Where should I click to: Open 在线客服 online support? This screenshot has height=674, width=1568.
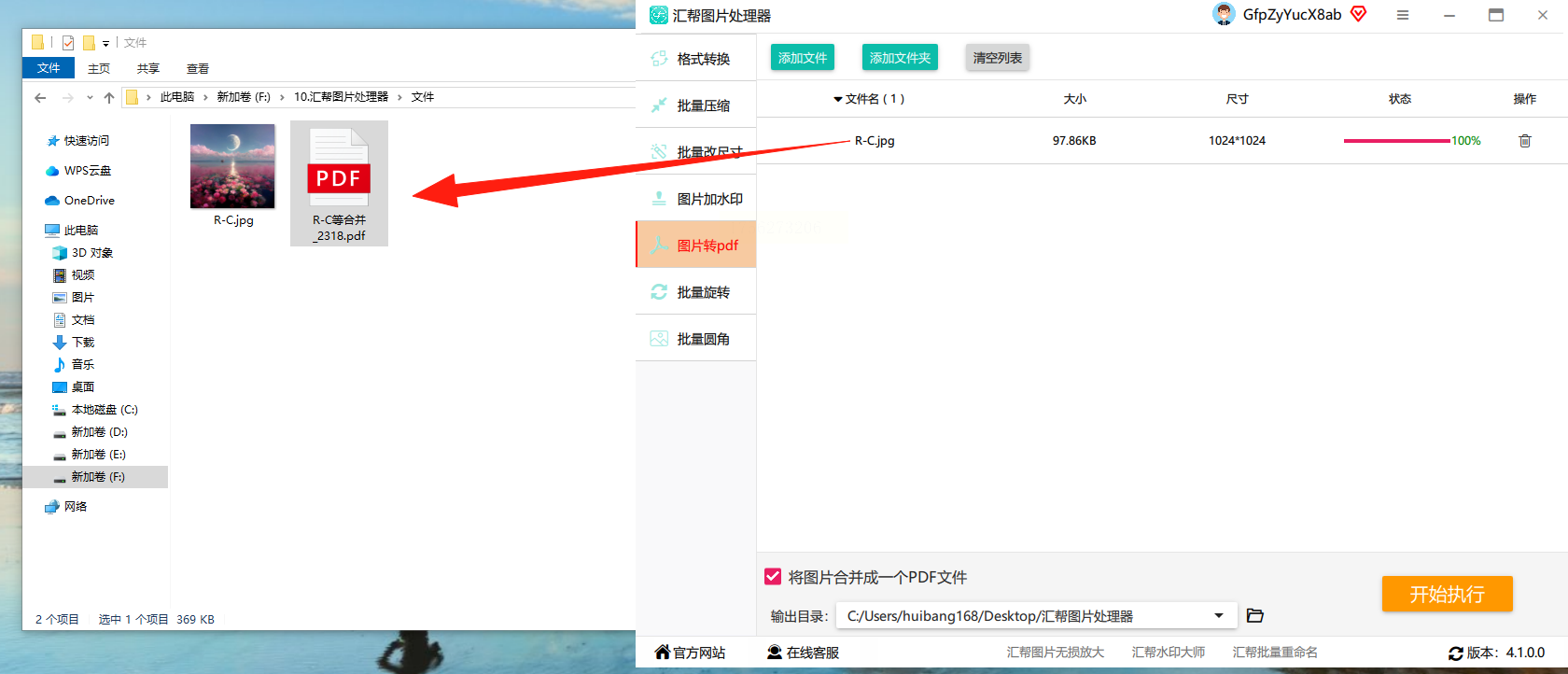[803, 653]
